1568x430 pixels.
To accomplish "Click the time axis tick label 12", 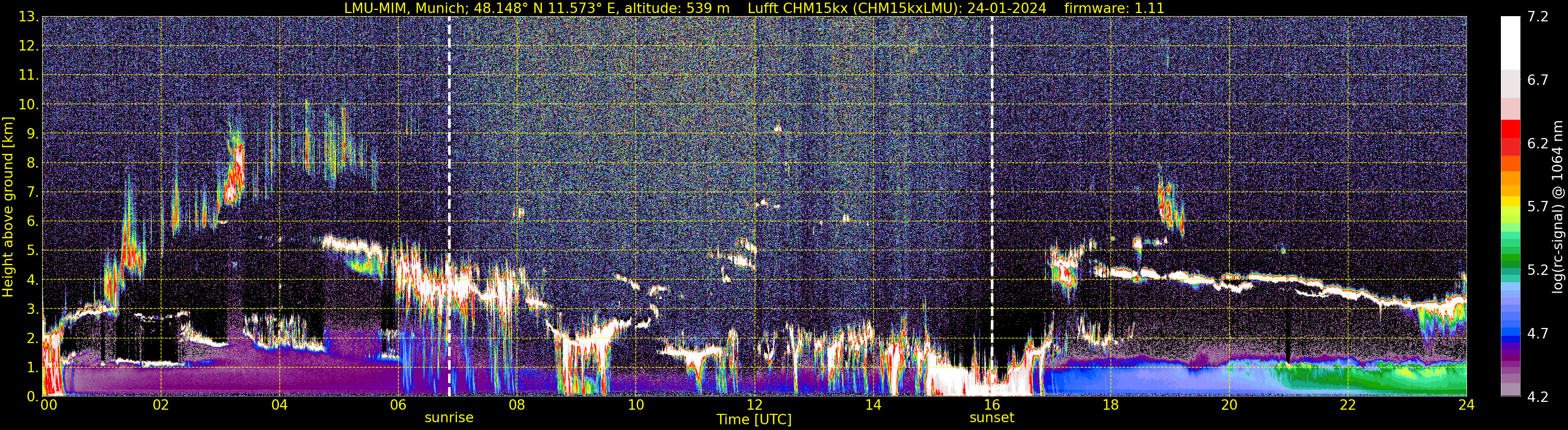I will 754,405.
